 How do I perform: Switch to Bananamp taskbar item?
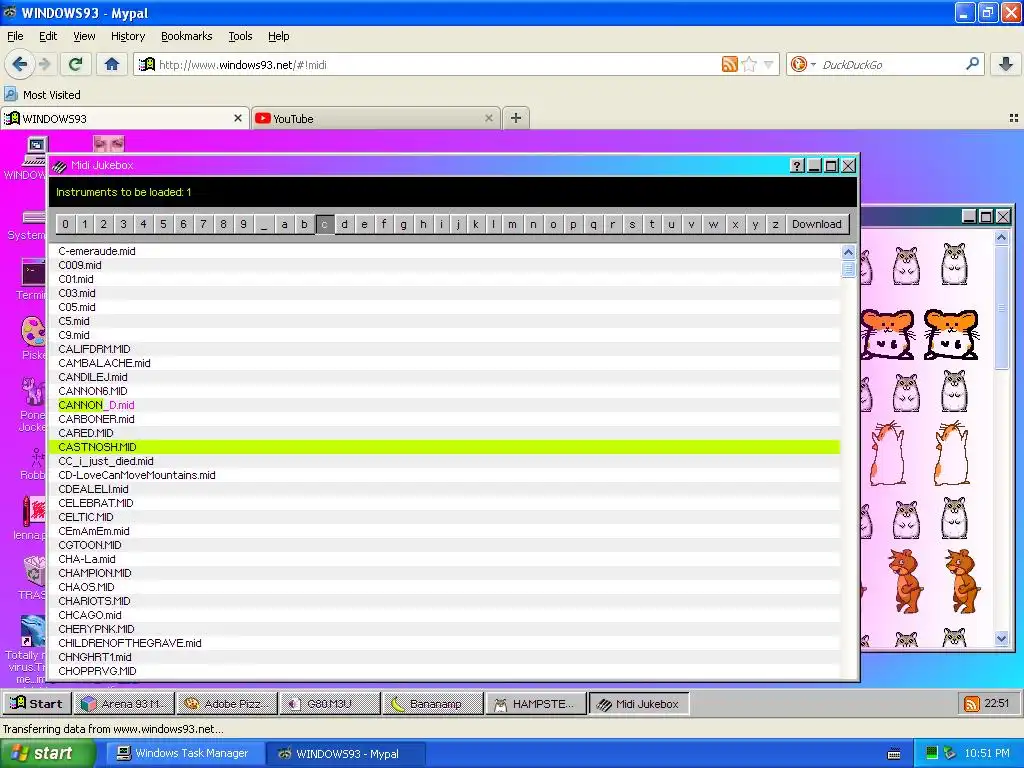(433, 703)
